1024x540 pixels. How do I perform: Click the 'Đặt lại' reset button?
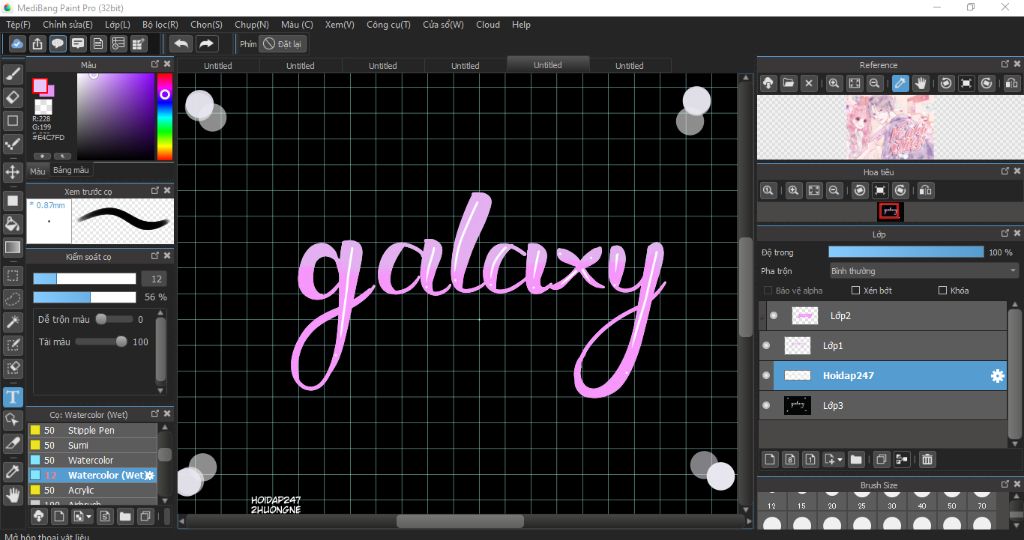(283, 44)
